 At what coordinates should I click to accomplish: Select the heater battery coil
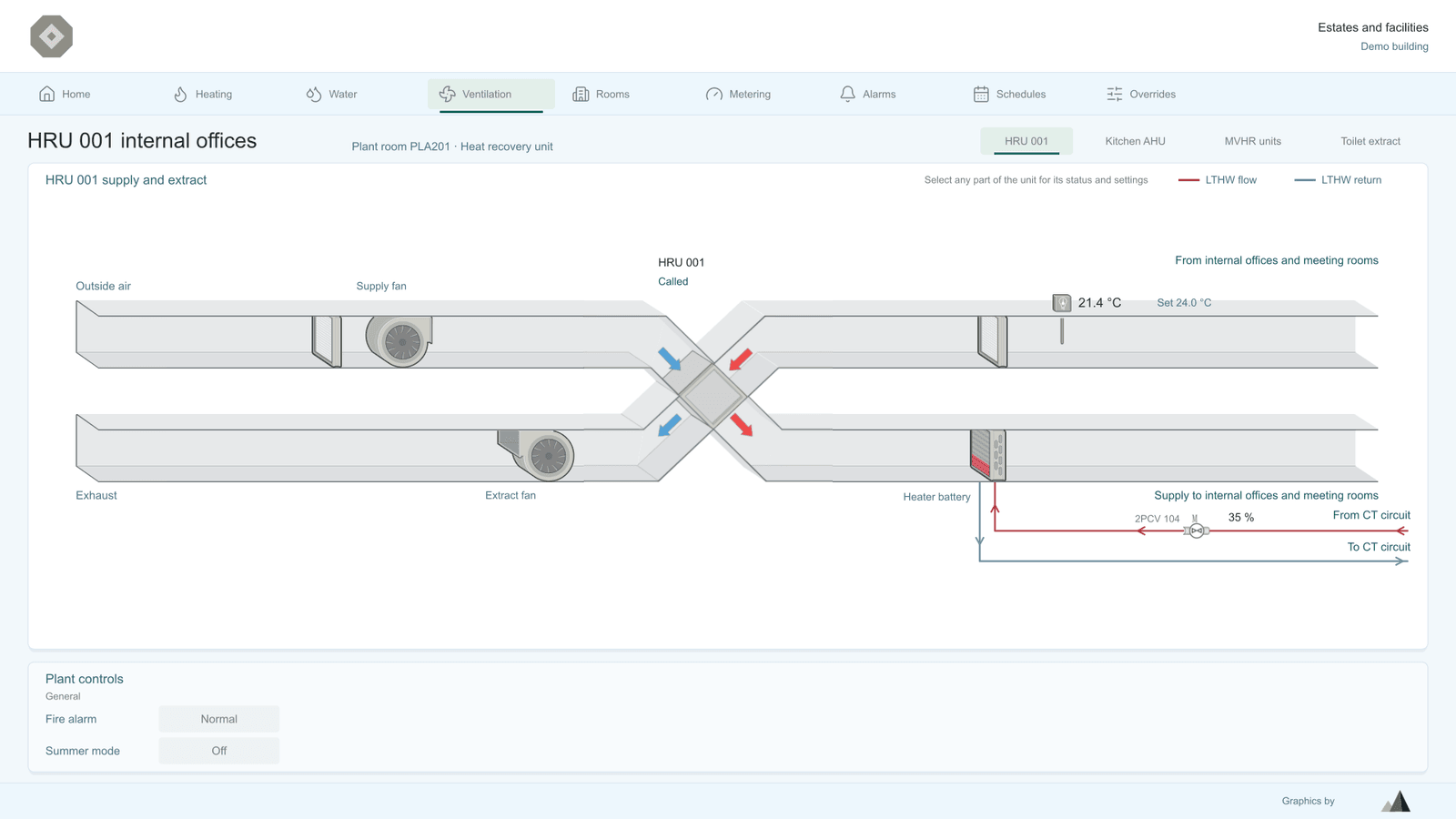[x=988, y=455]
